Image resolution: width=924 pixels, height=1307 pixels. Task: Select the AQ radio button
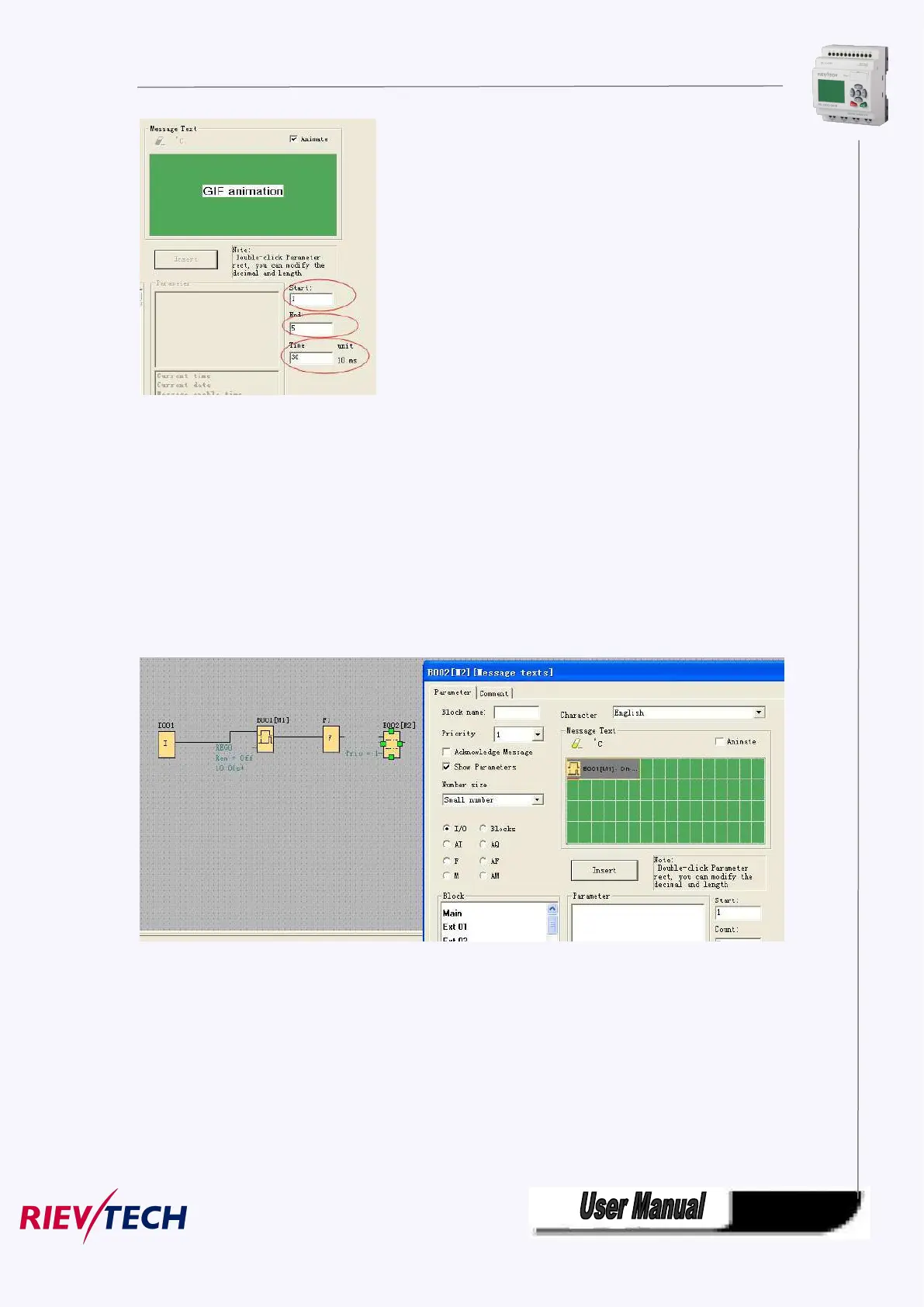point(483,844)
